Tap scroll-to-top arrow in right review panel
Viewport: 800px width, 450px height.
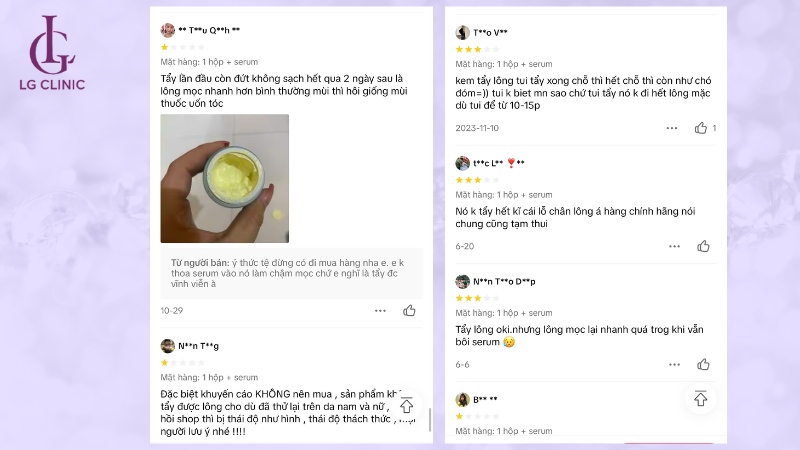tap(701, 398)
